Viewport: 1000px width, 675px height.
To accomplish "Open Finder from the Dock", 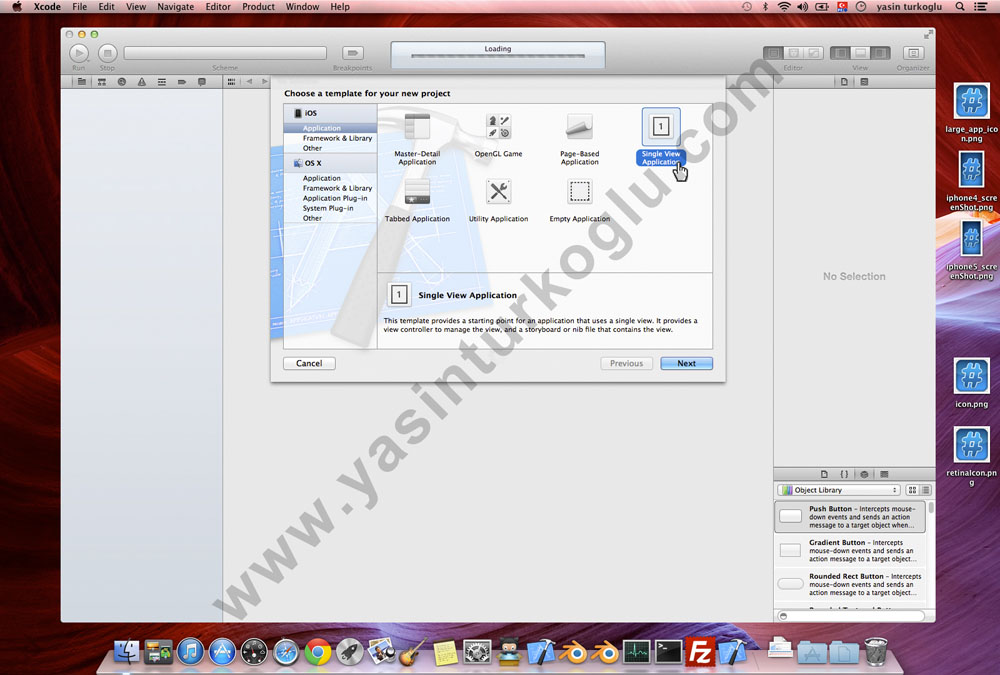I will 126,651.
